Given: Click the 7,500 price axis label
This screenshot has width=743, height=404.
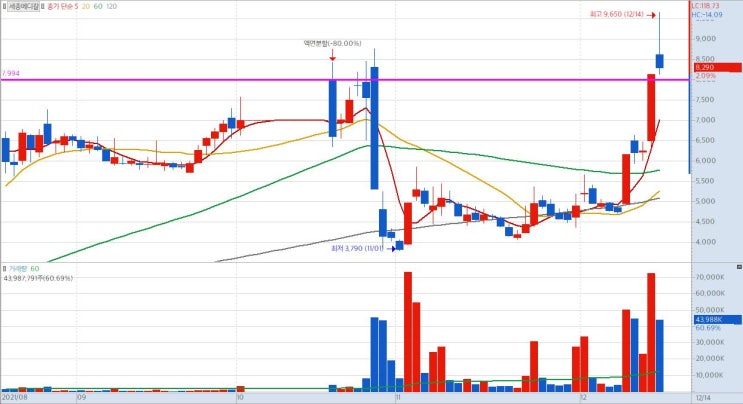Looking at the screenshot, I should tap(706, 99).
